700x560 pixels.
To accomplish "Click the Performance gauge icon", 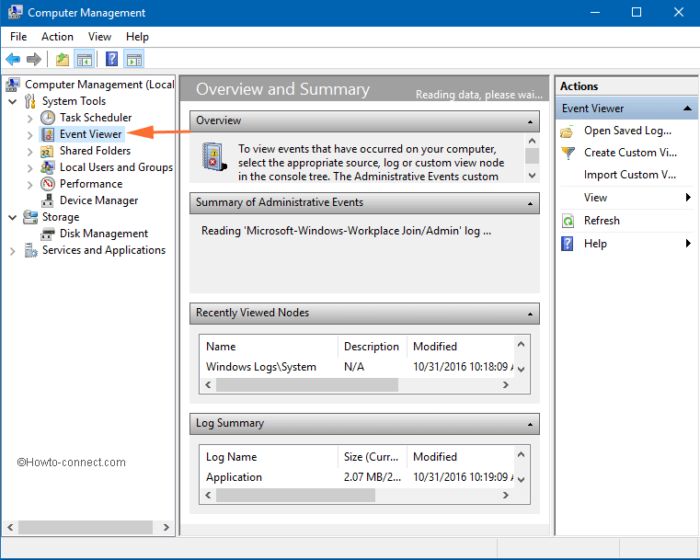I will click(x=48, y=184).
